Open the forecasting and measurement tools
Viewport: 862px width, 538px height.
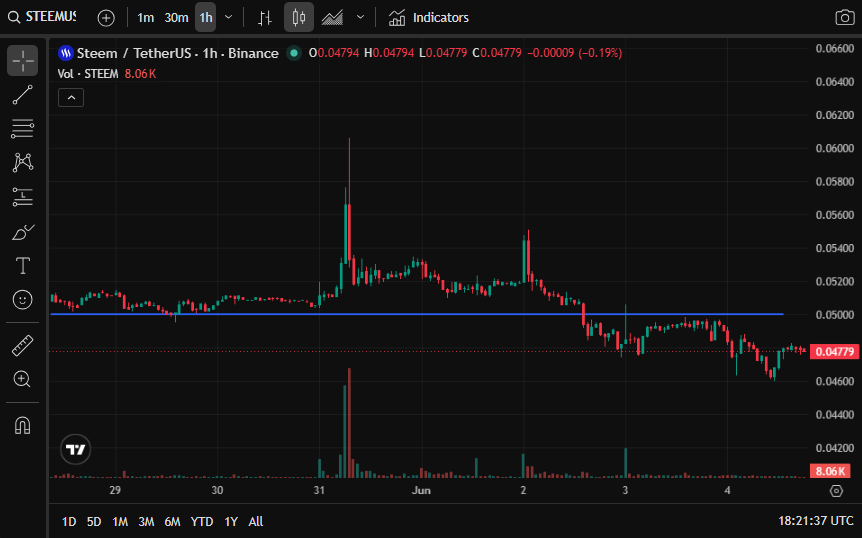pos(23,197)
